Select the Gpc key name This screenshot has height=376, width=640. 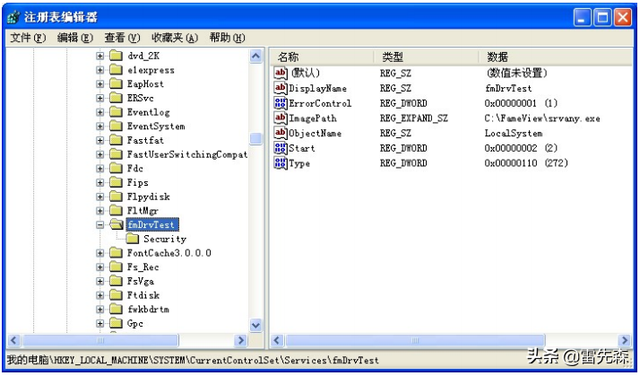[135, 323]
